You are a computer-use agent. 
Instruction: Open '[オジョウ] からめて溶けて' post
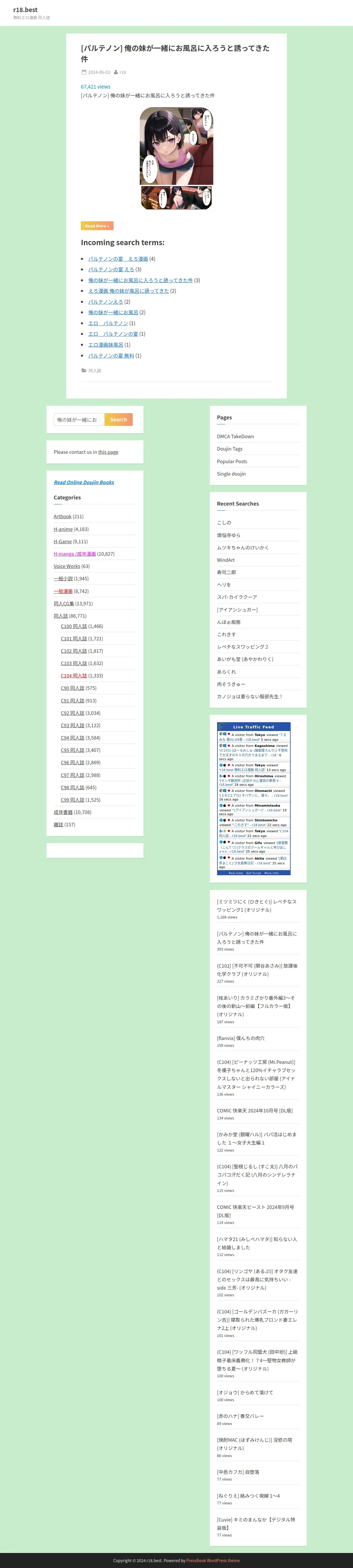(245, 1393)
